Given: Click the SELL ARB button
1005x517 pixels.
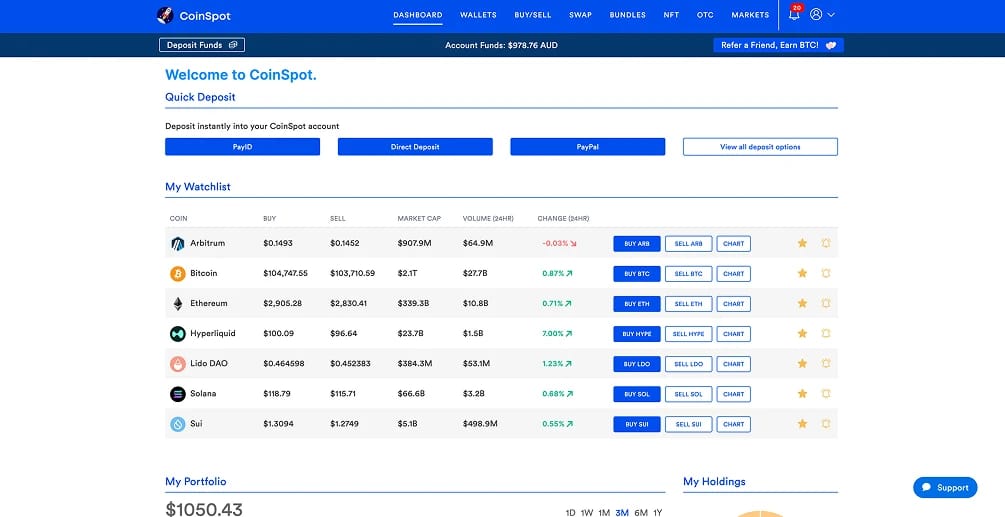Looking at the screenshot, I should pos(688,243).
